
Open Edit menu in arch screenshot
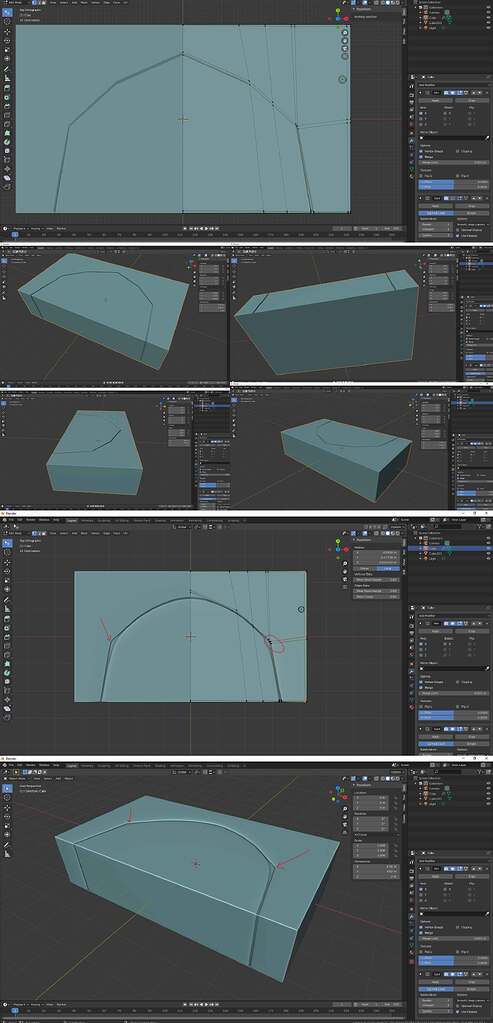[x=20, y=519]
